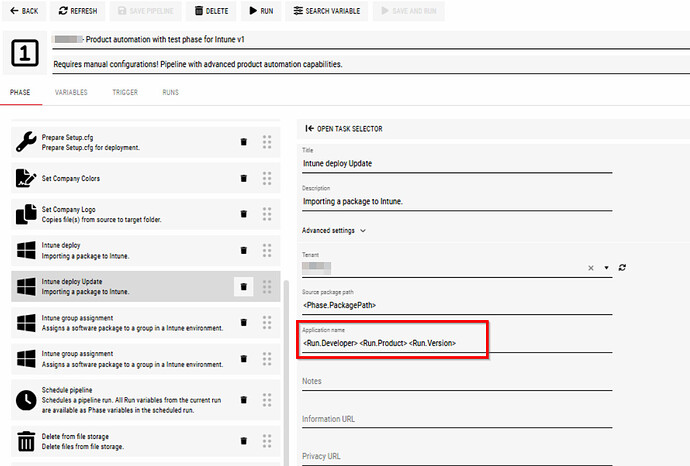The width and height of the screenshot is (690, 466).
Task: Select the Intune deploy task
Action: (x=120, y=250)
